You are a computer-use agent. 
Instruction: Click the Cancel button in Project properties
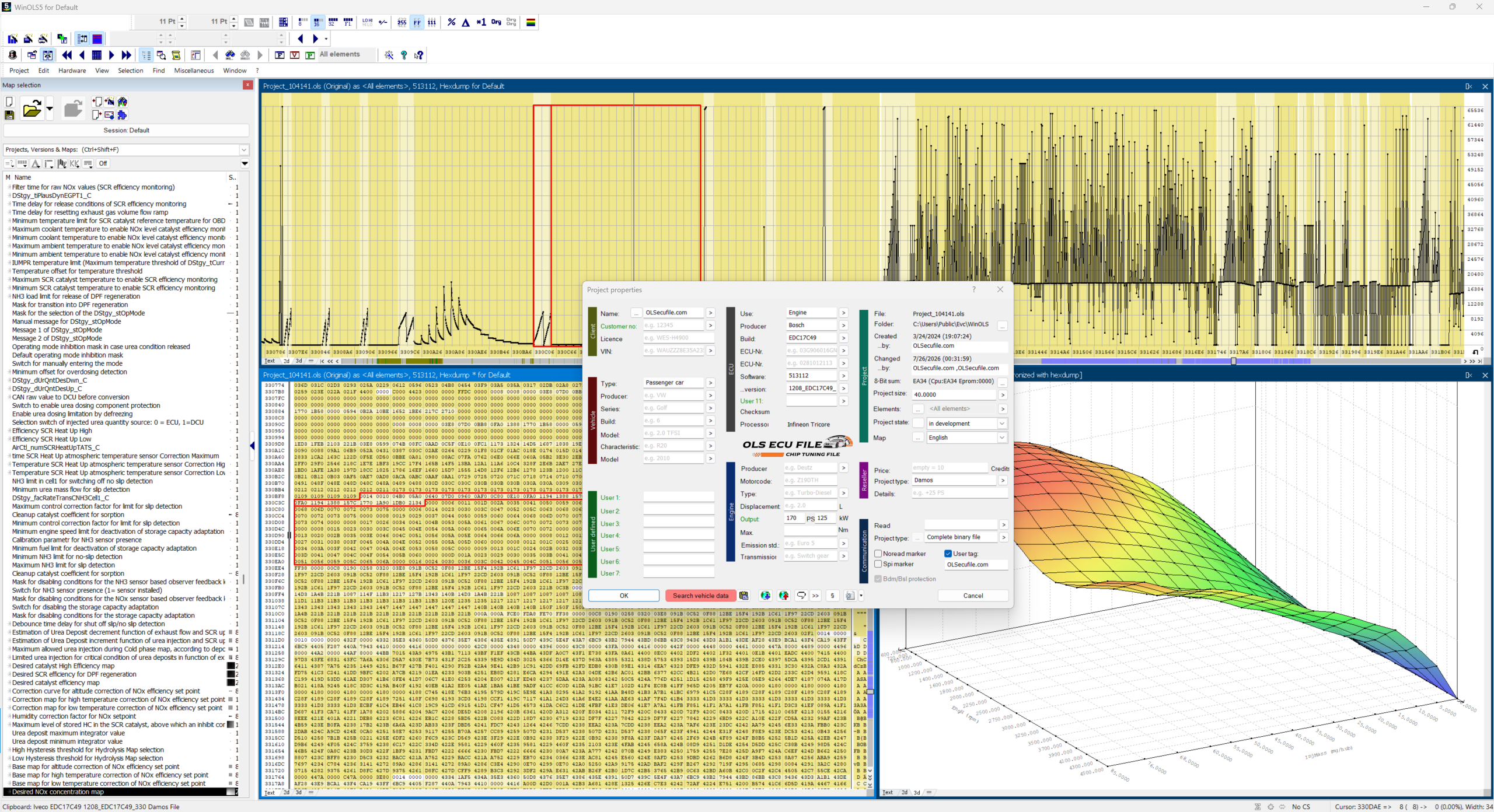(x=972, y=596)
